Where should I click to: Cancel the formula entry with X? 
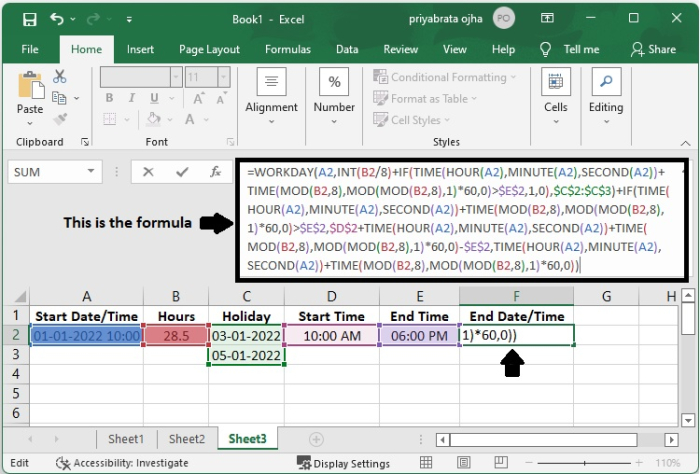148,172
